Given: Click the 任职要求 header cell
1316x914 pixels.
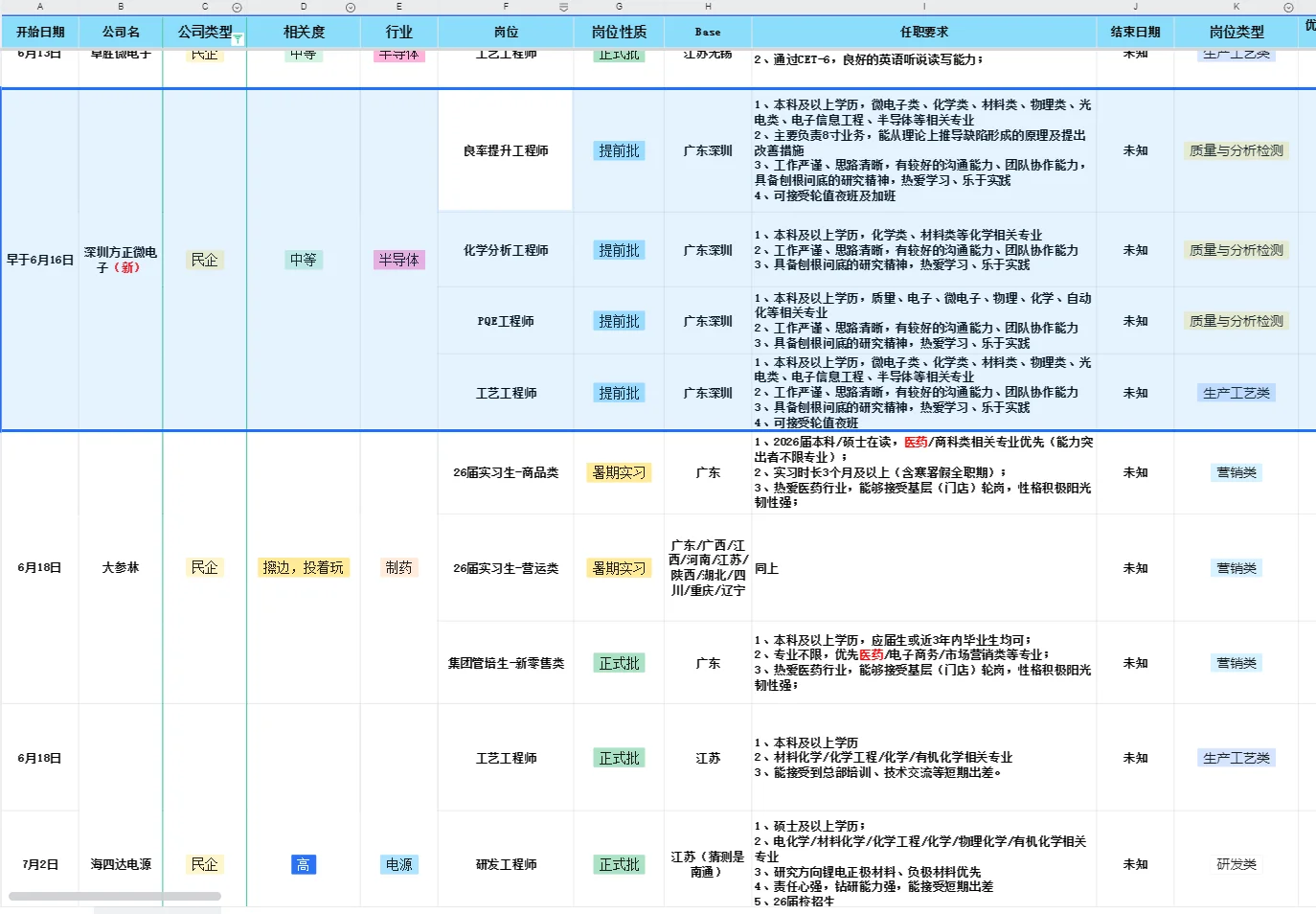Looking at the screenshot, I should (924, 32).
